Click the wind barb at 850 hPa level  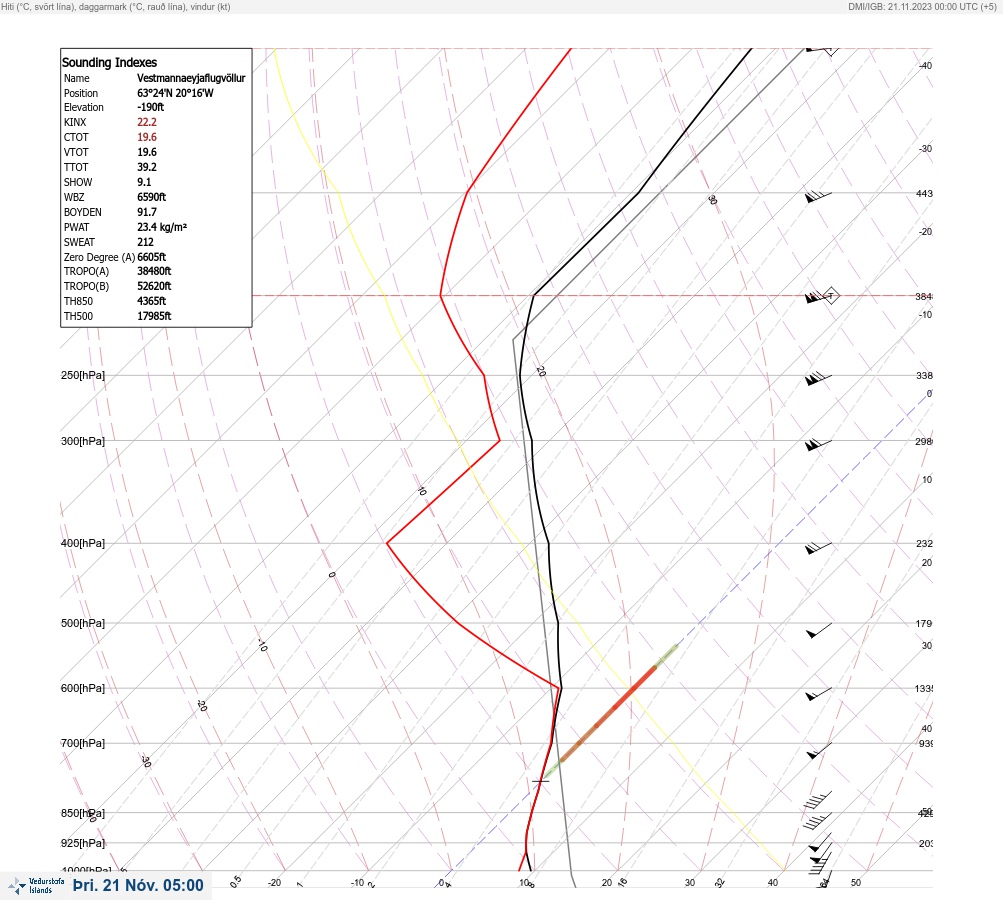[x=817, y=821]
